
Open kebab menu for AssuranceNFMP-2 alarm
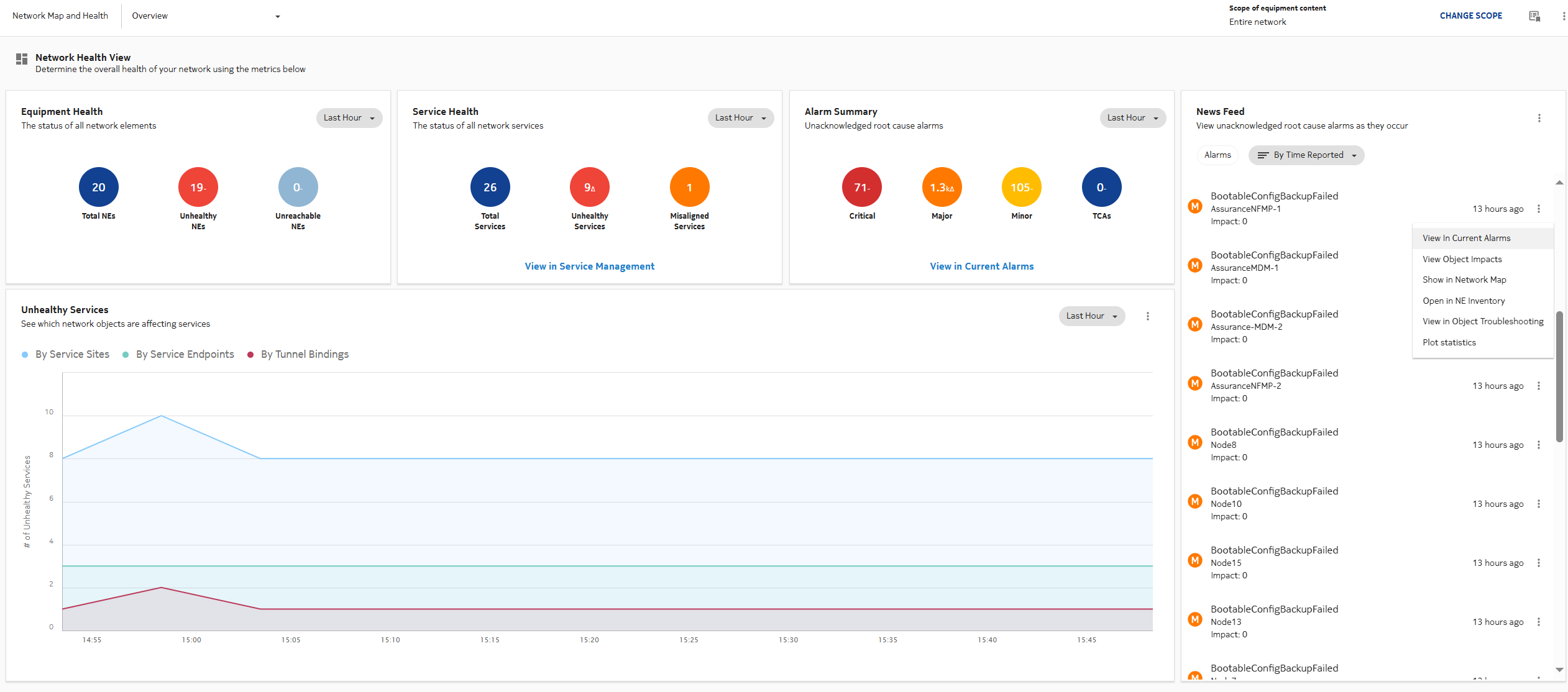click(x=1538, y=386)
